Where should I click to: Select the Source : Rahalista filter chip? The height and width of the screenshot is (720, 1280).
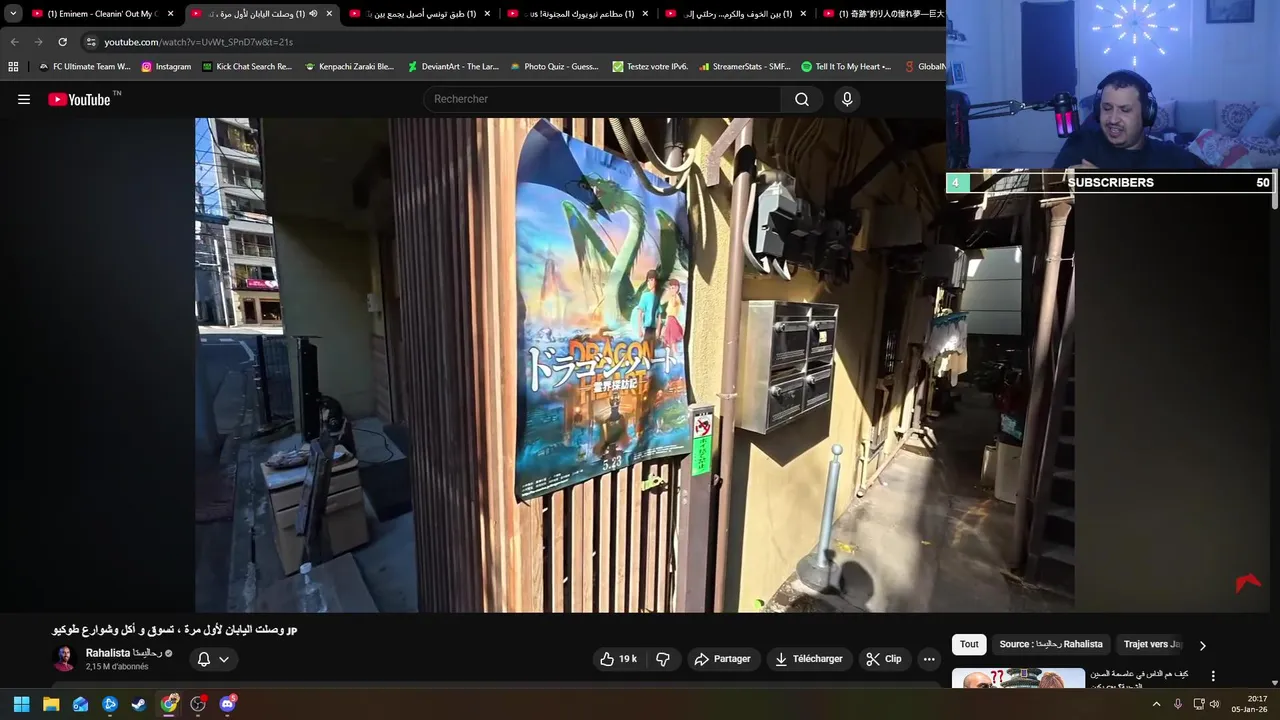click(1051, 645)
